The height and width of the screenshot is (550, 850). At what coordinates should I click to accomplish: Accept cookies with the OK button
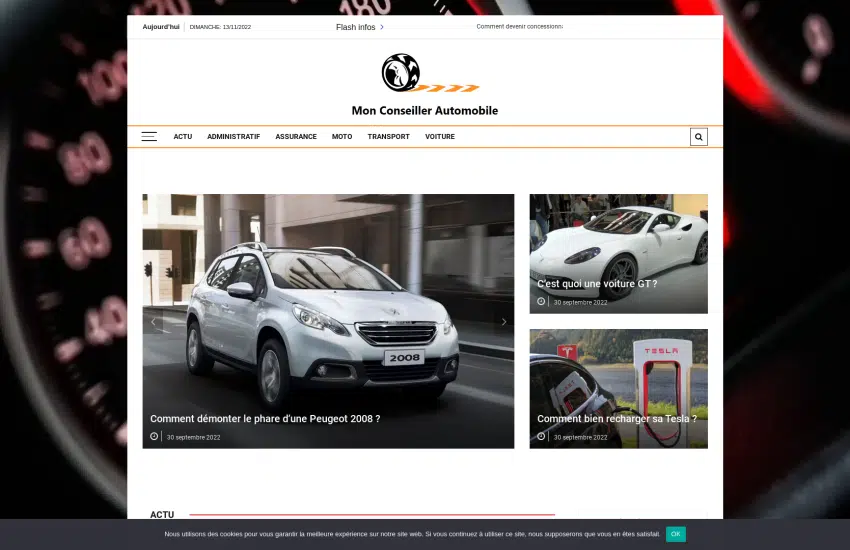coord(676,534)
